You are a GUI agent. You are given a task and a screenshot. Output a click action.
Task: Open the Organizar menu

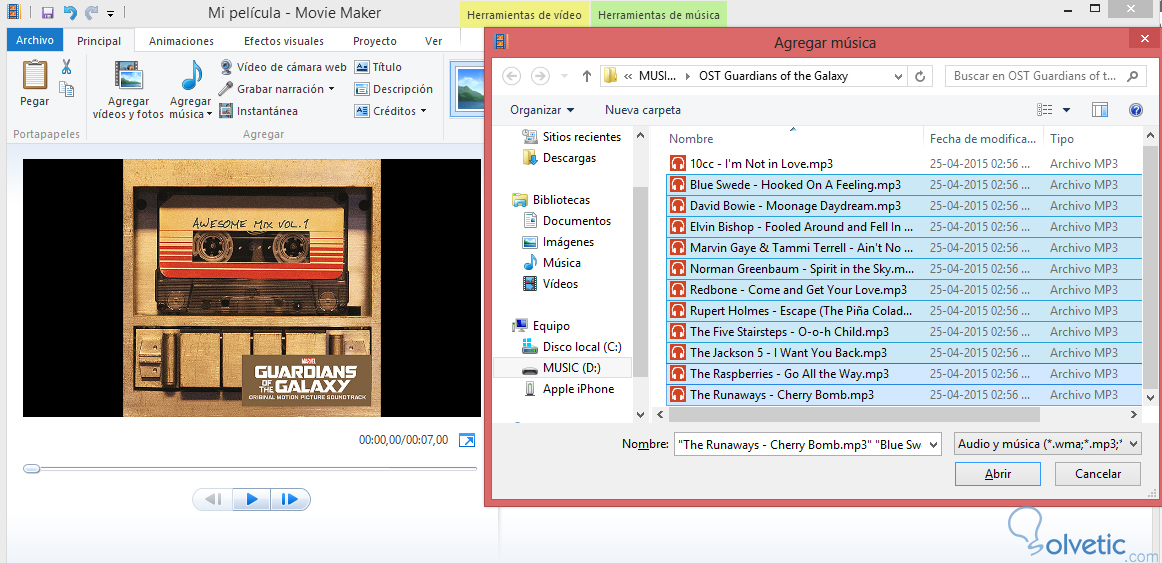pos(542,110)
